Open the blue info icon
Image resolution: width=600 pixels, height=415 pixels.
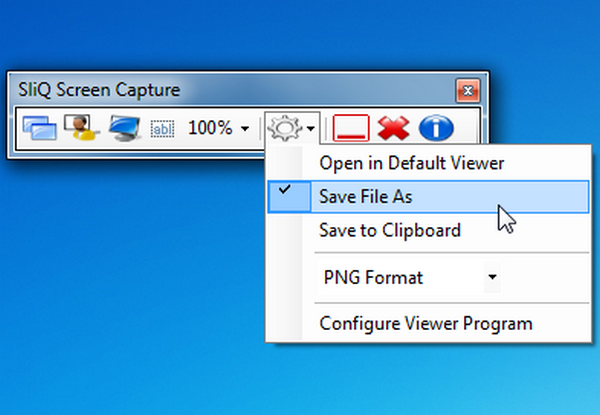pos(436,128)
